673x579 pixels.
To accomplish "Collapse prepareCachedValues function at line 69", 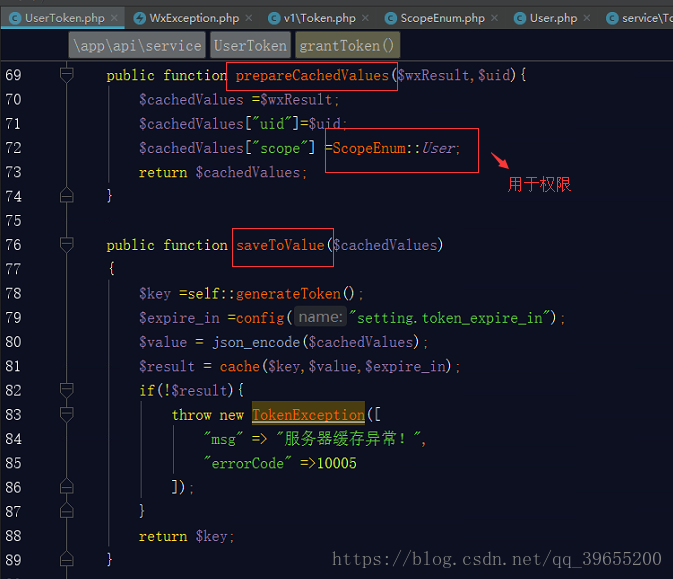I will click(67, 75).
